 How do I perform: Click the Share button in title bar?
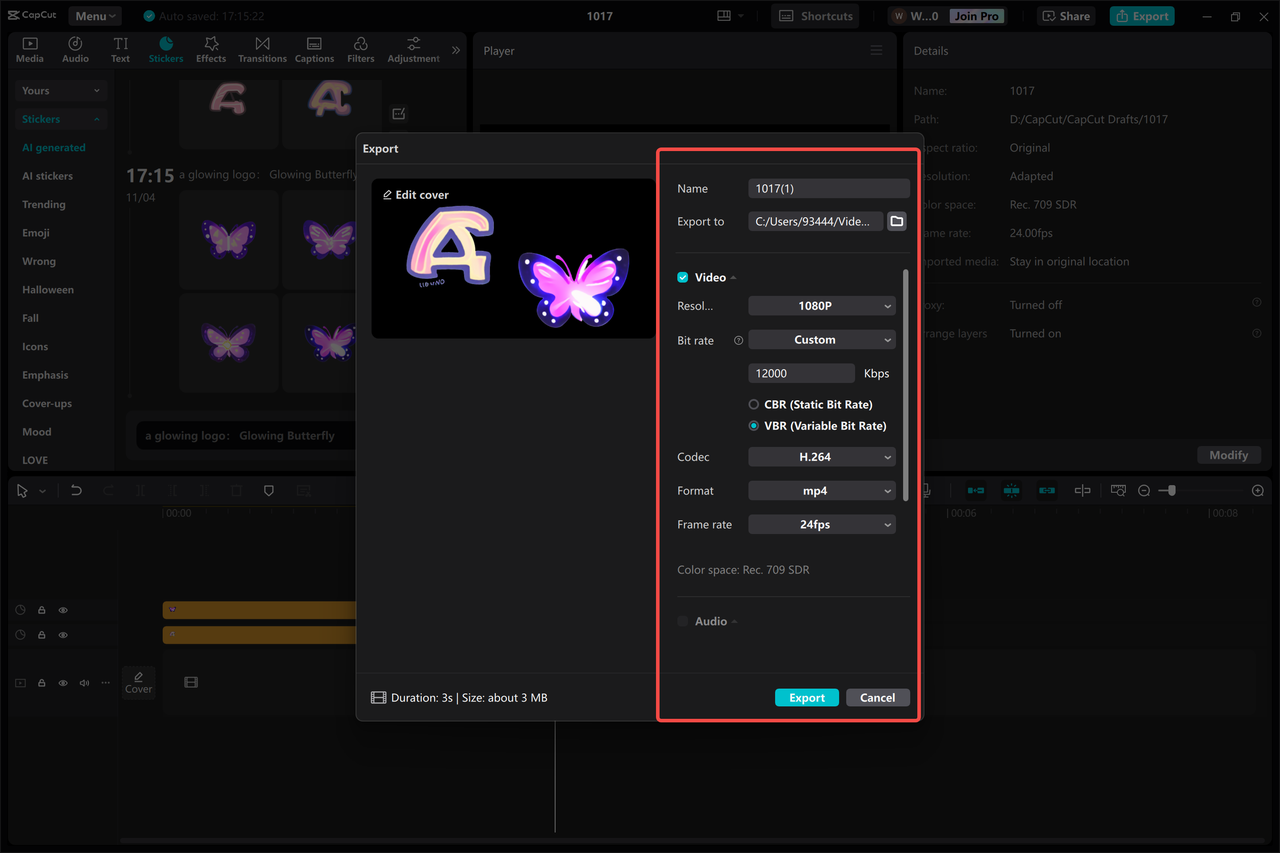point(1066,16)
